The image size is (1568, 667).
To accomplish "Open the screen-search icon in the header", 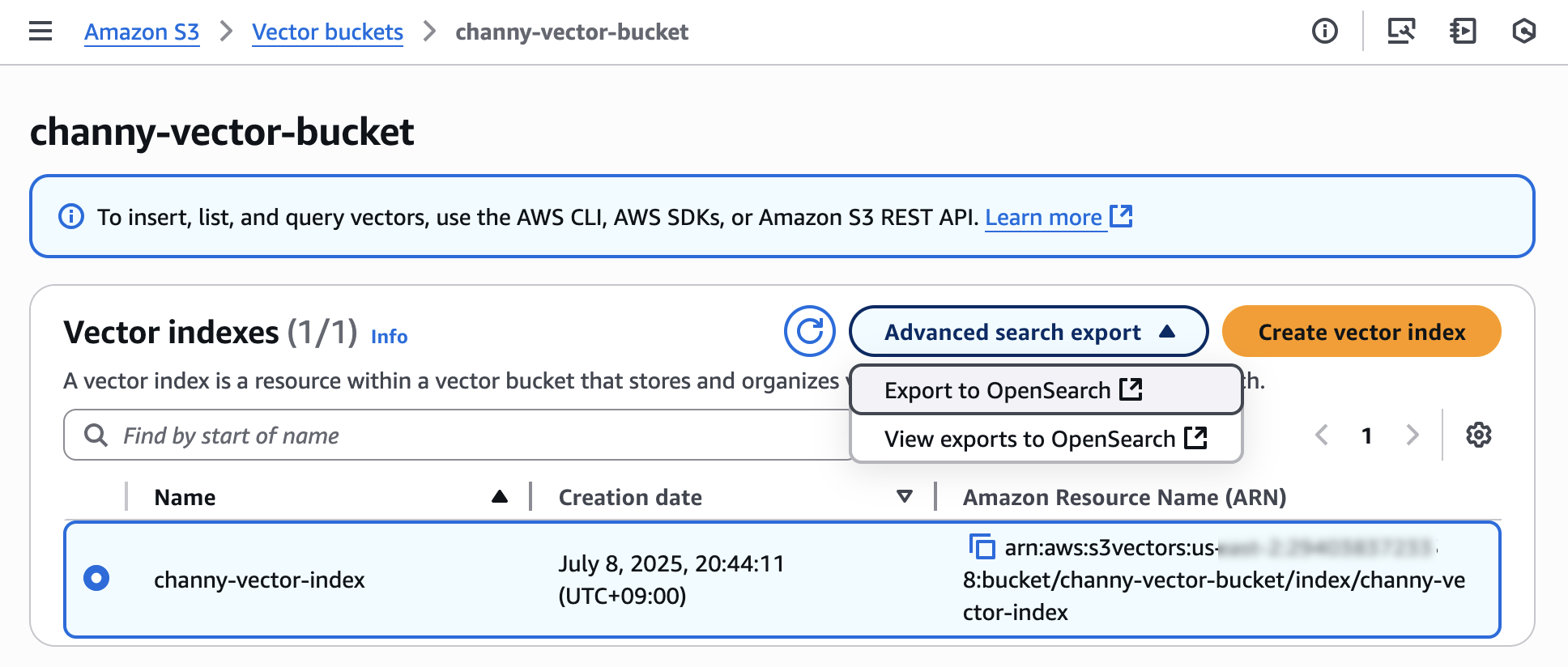I will click(1401, 32).
